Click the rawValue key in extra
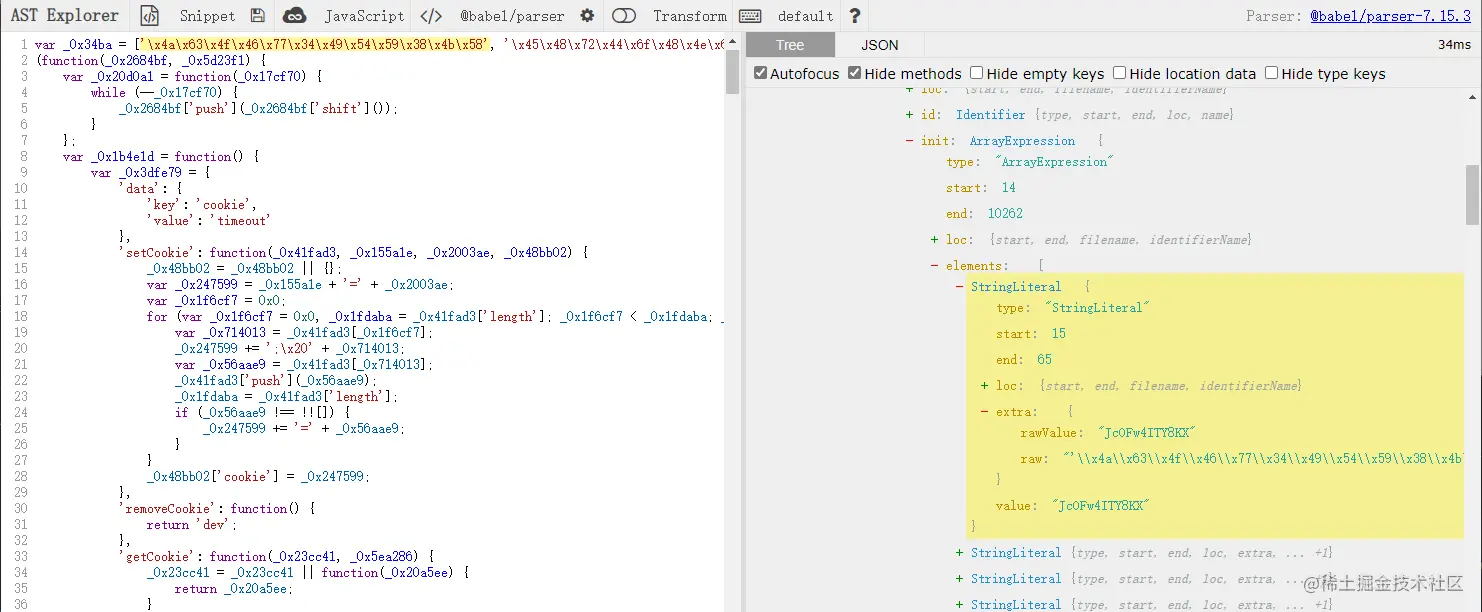Image resolution: width=1482 pixels, height=612 pixels. tap(1051, 433)
